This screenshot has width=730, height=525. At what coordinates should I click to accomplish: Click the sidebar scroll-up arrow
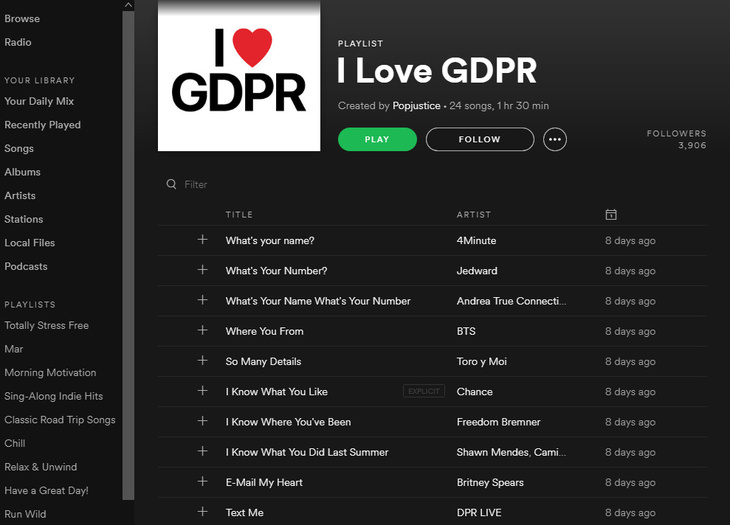click(128, 5)
